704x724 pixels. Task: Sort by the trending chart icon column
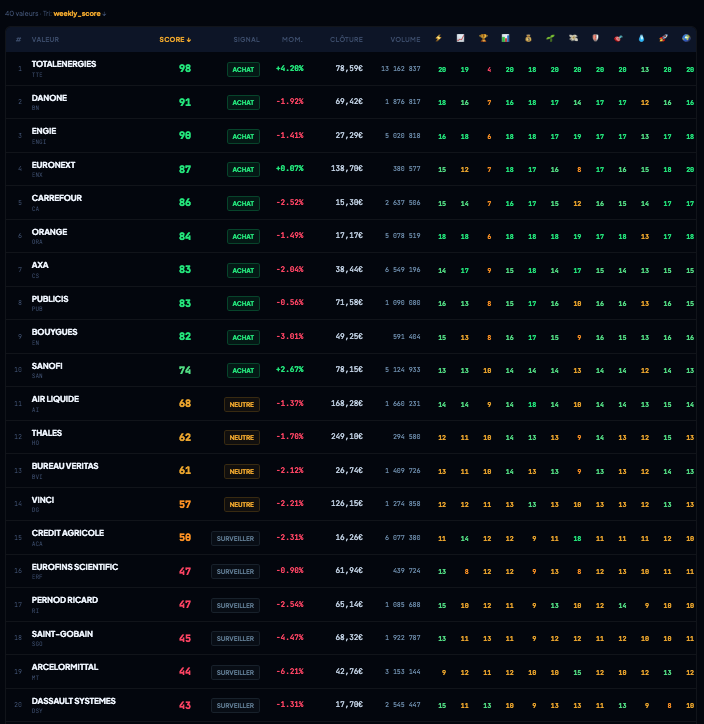(461, 39)
